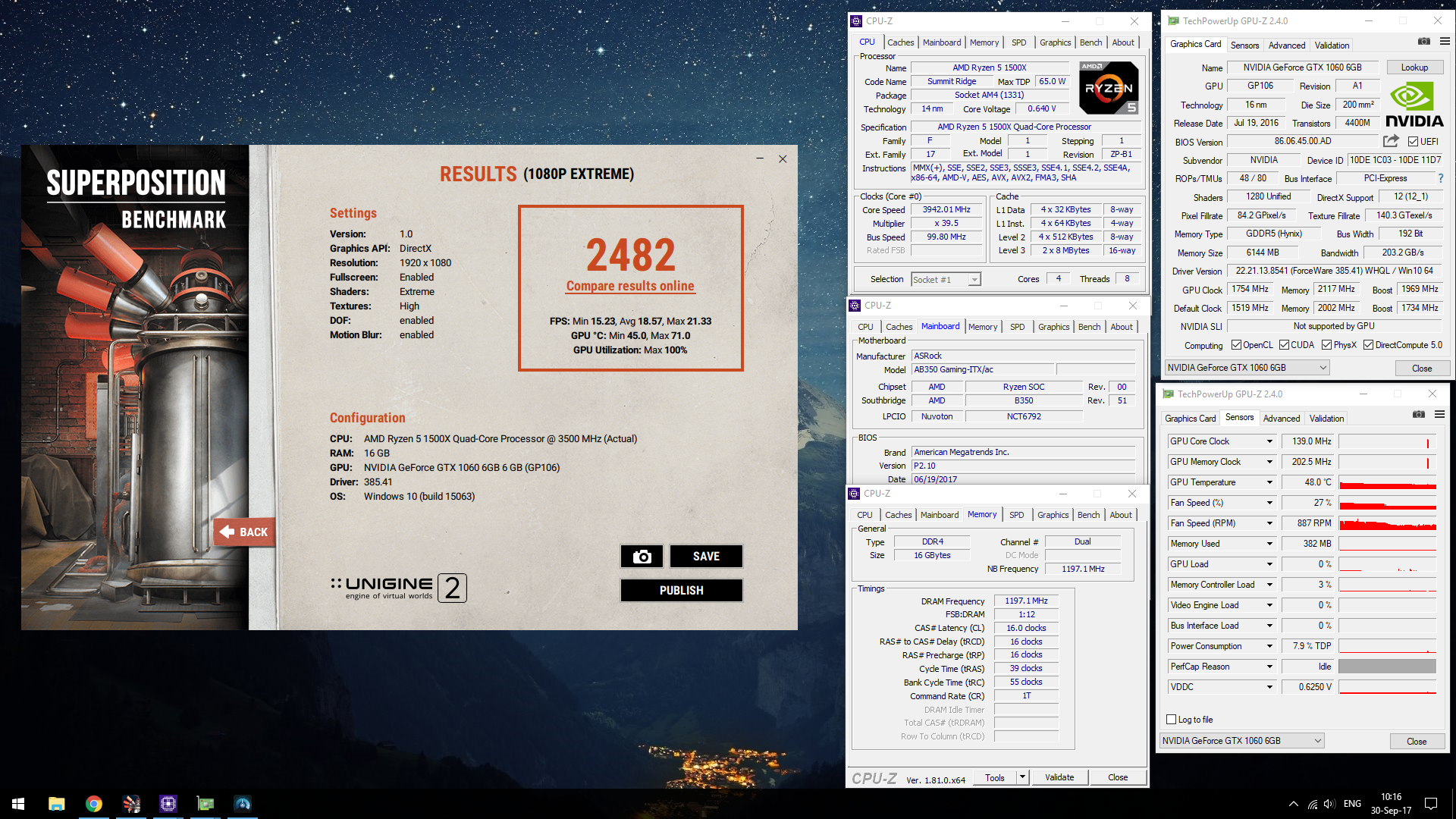
Task: Click the CPU-Z title bar icon of the CPU window
Action: (x=856, y=21)
